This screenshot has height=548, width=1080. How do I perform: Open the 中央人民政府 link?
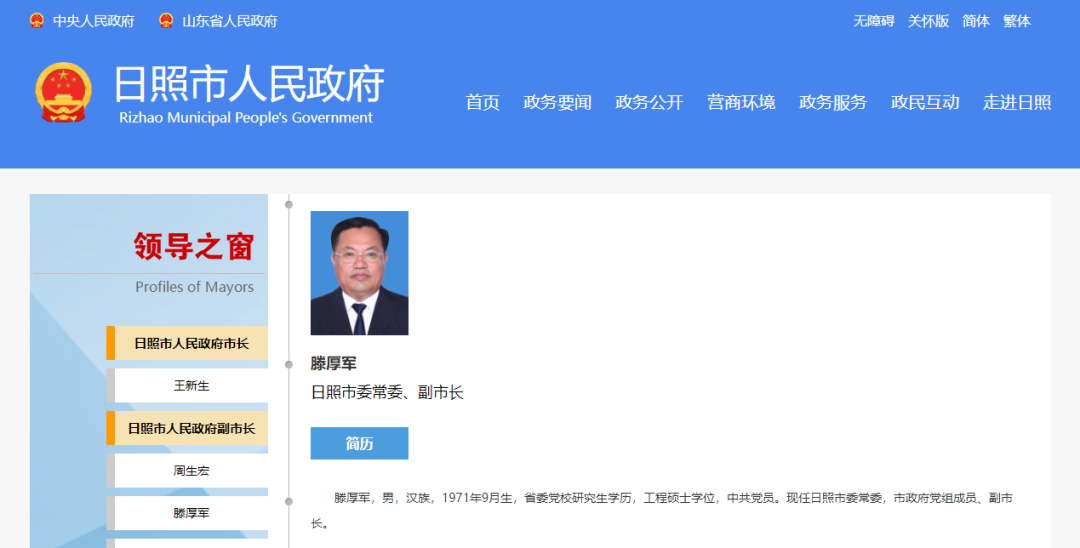pyautogui.click(x=93, y=21)
